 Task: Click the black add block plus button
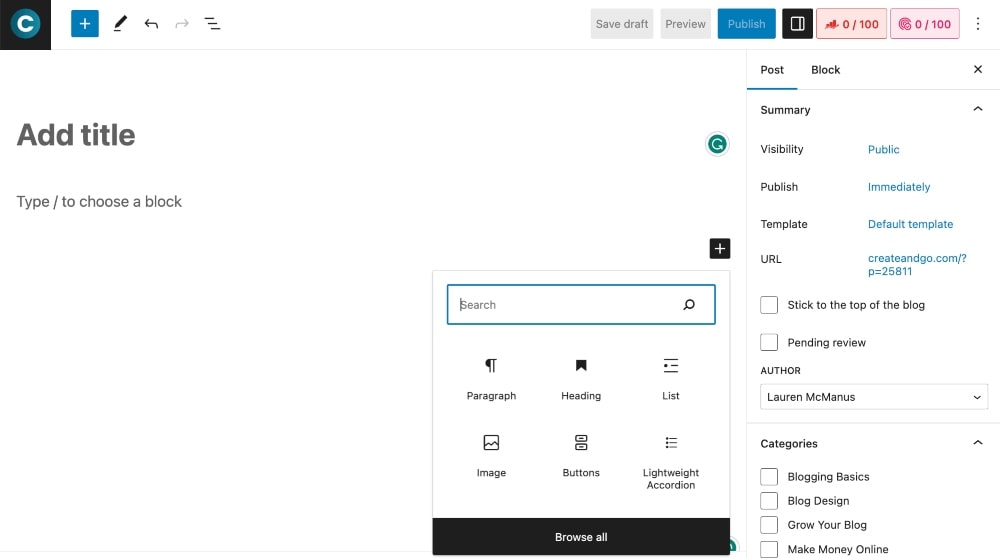pyautogui.click(x=719, y=249)
